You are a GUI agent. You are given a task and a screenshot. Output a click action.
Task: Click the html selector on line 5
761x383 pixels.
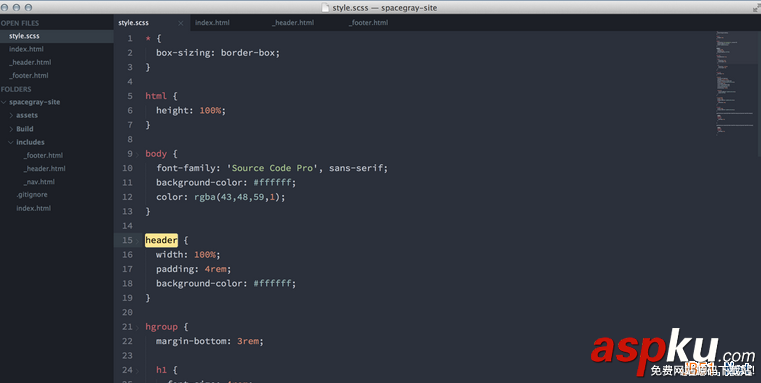(156, 96)
